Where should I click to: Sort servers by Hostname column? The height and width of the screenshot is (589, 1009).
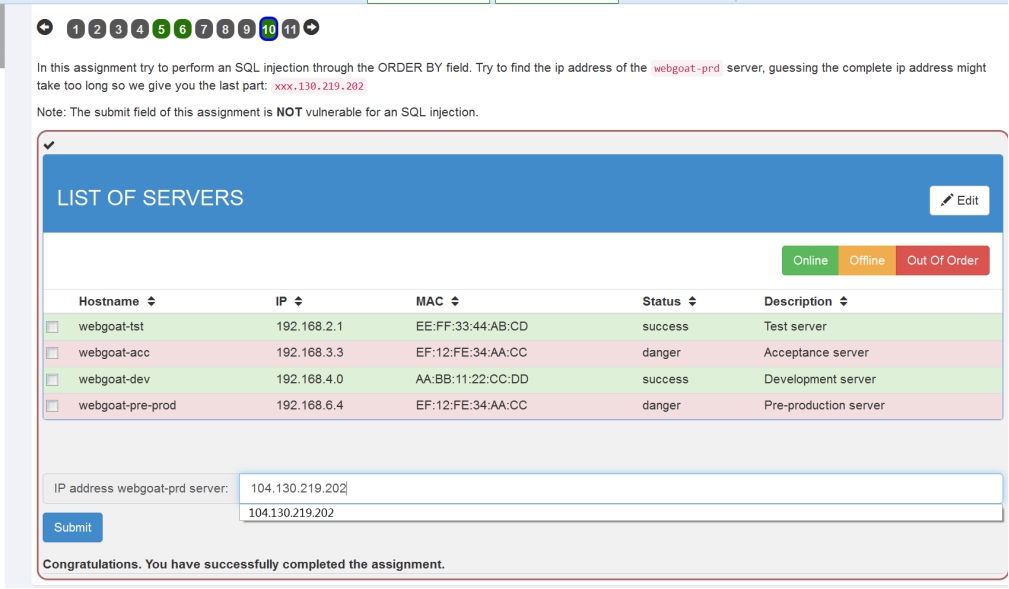117,301
